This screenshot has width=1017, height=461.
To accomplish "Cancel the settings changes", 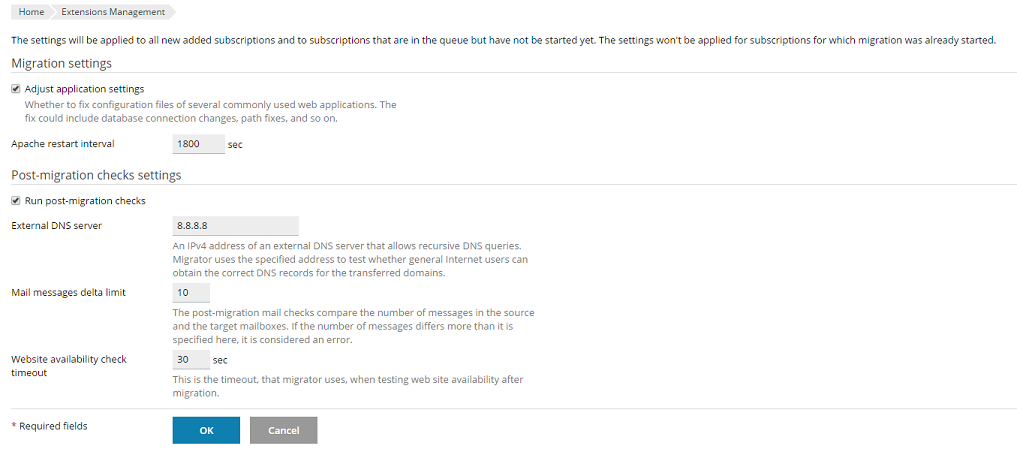I will point(284,430).
